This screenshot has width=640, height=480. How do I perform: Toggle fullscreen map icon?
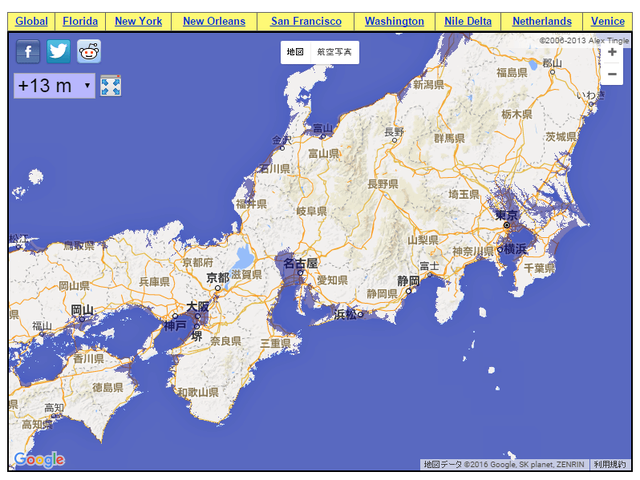[111, 86]
